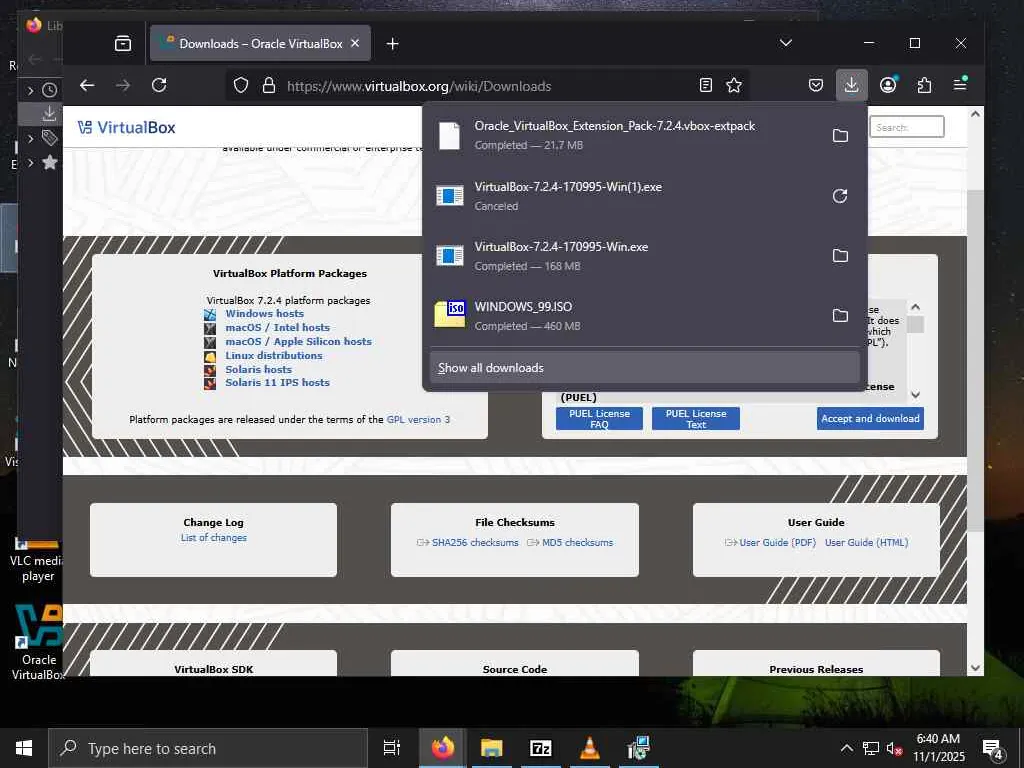The height and width of the screenshot is (768, 1024).
Task: Close the Downloads – Oracle VirtualBox tab
Action: pos(355,43)
